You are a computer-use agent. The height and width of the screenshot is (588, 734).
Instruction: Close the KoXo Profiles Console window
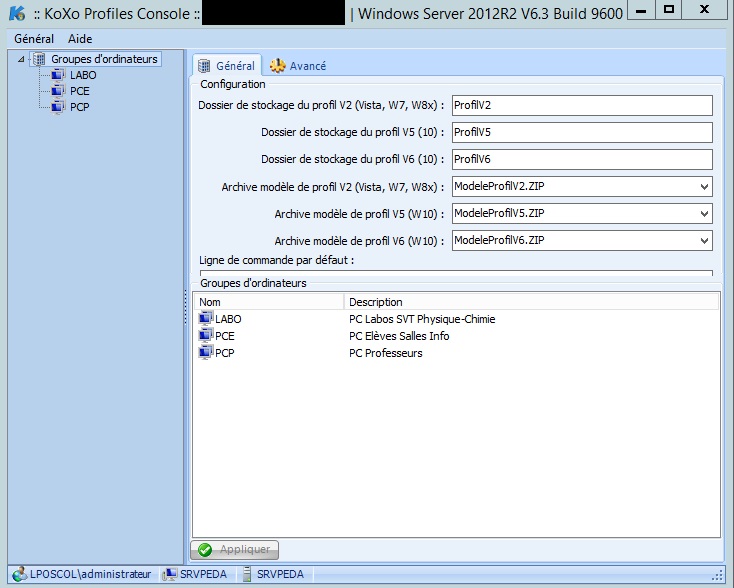[704, 9]
